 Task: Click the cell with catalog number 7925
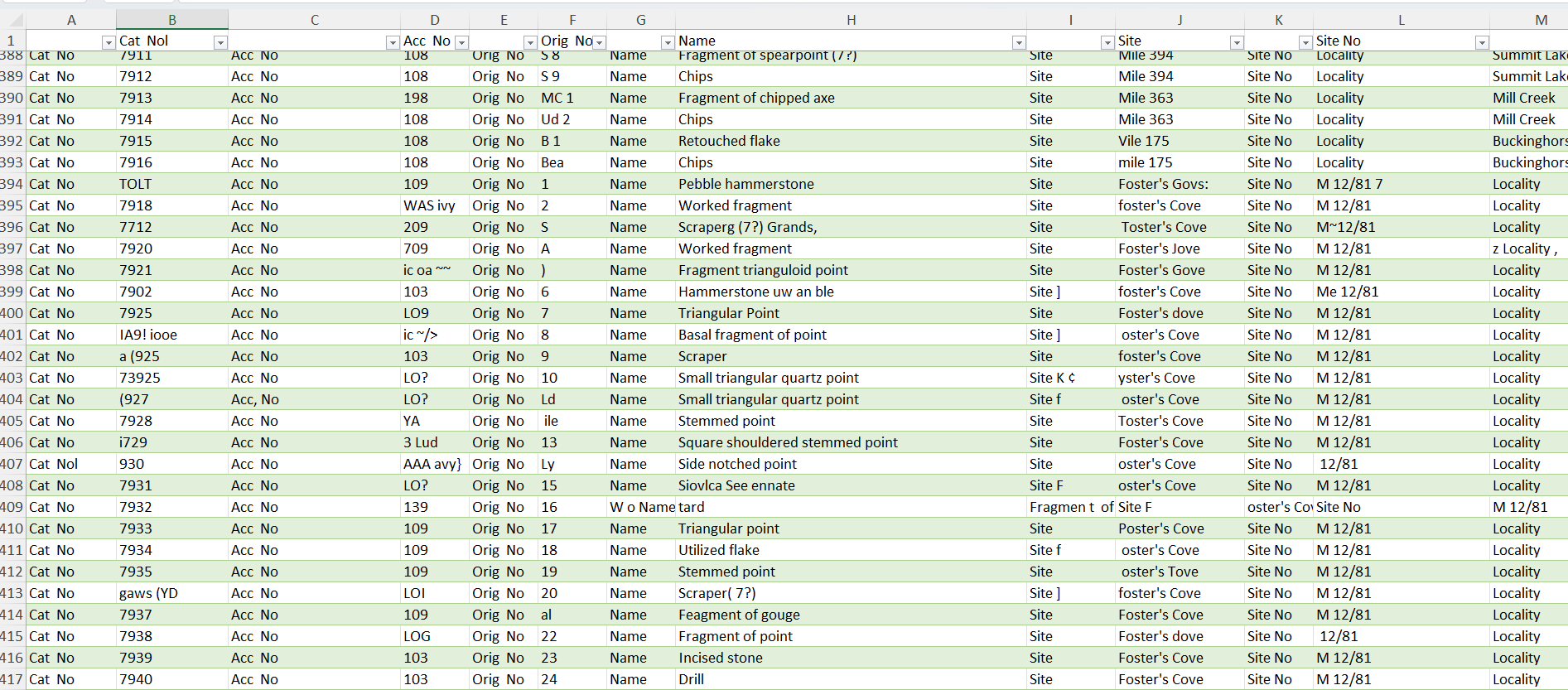tap(136, 313)
